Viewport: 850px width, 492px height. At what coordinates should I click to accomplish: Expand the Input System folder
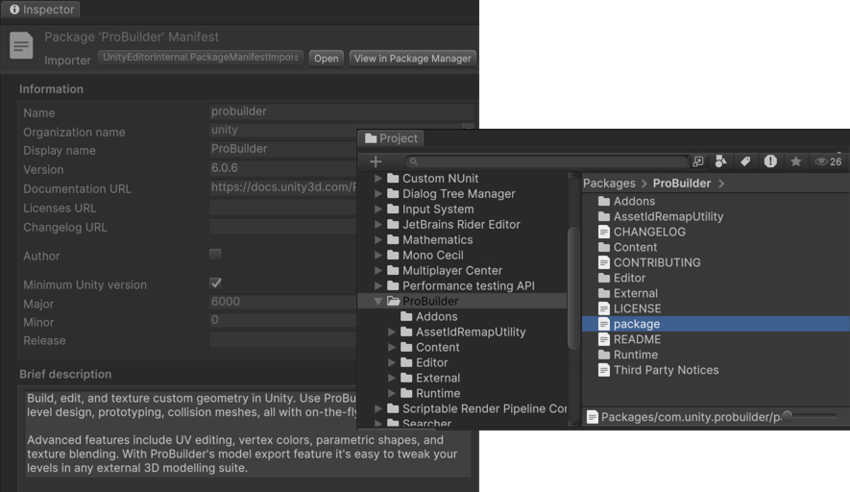378,209
